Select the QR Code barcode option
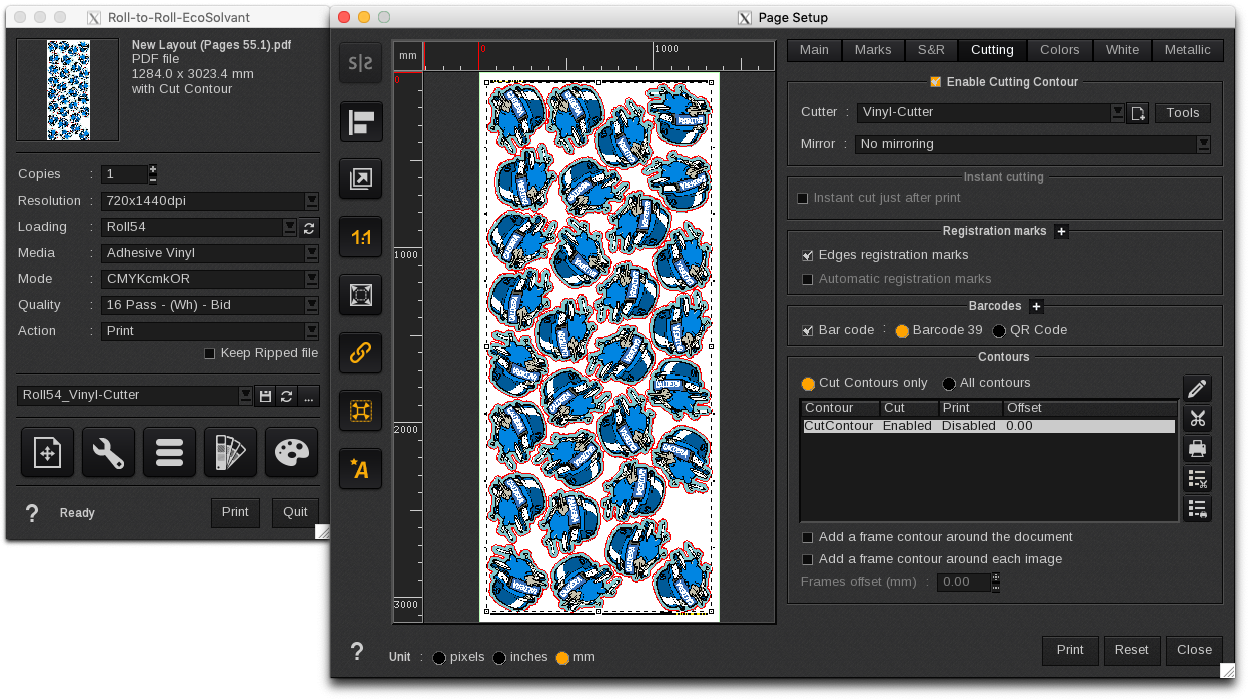The height and width of the screenshot is (700, 1249). [x=997, y=330]
